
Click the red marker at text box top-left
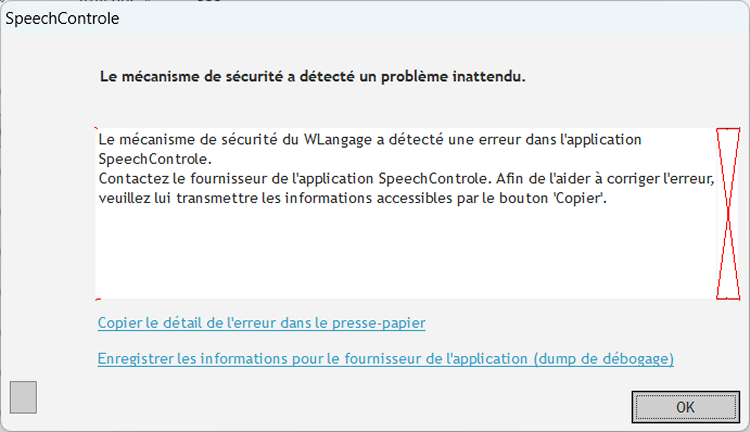click(x=97, y=130)
